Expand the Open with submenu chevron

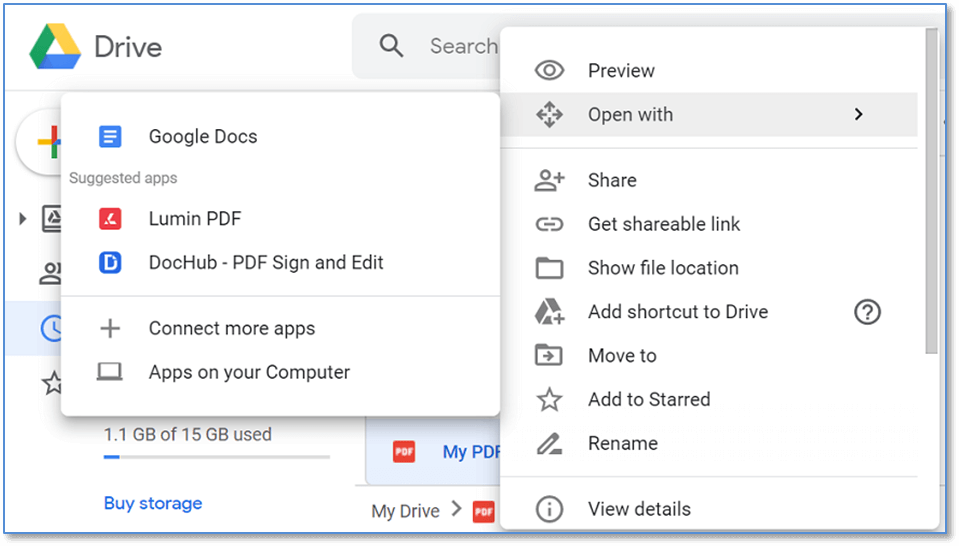point(859,114)
